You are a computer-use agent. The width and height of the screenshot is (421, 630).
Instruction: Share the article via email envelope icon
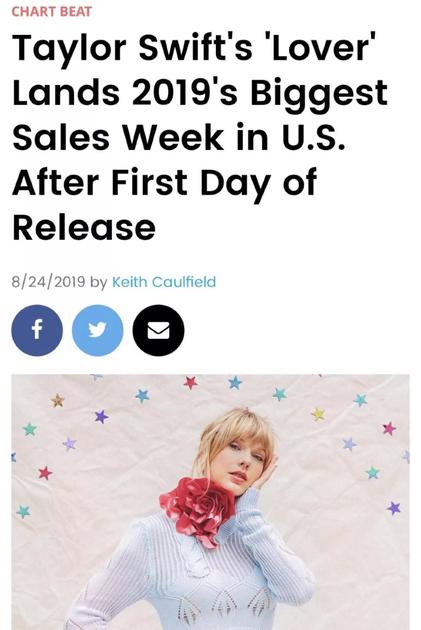click(x=158, y=330)
